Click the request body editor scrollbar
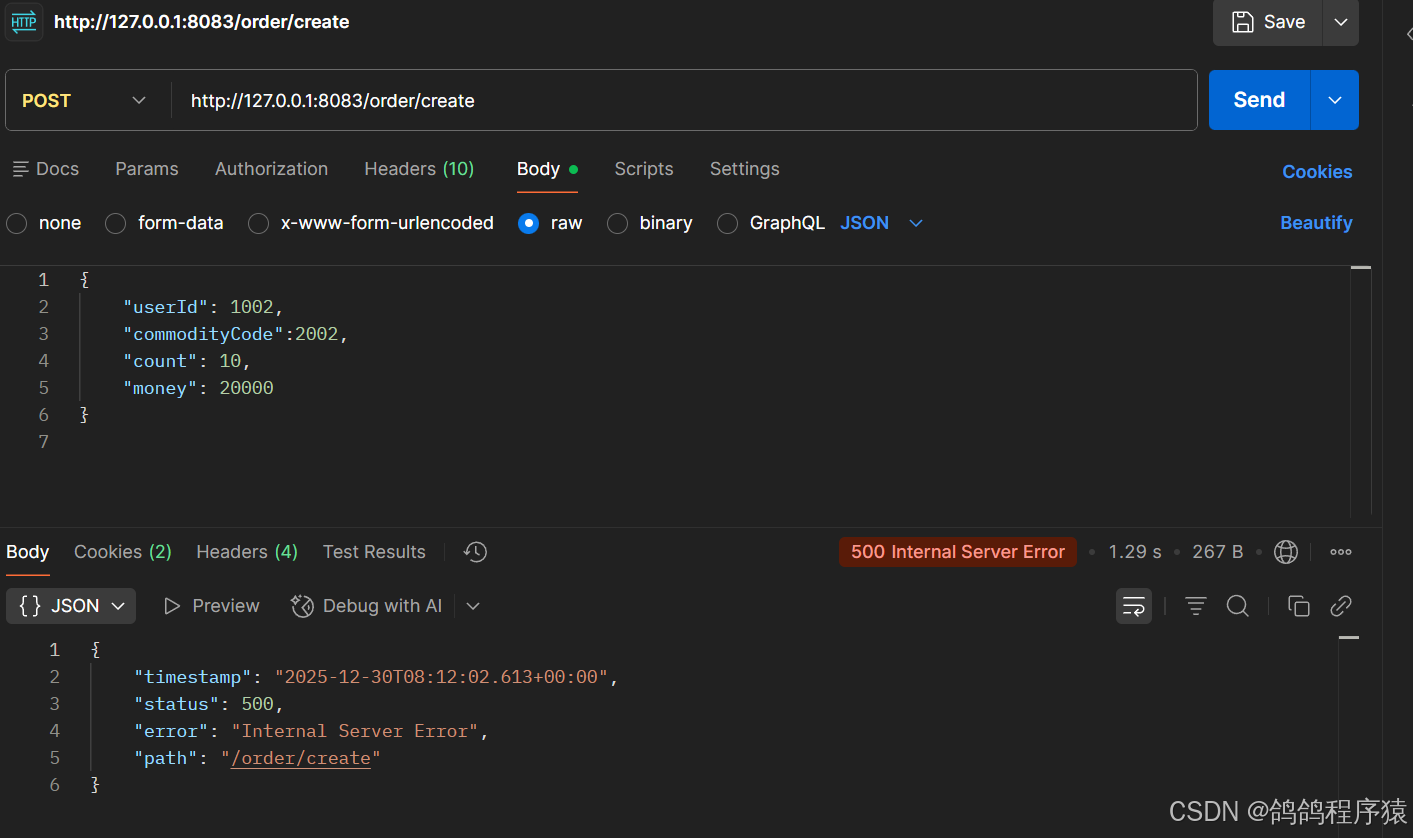This screenshot has height=838, width=1413. [1361, 391]
